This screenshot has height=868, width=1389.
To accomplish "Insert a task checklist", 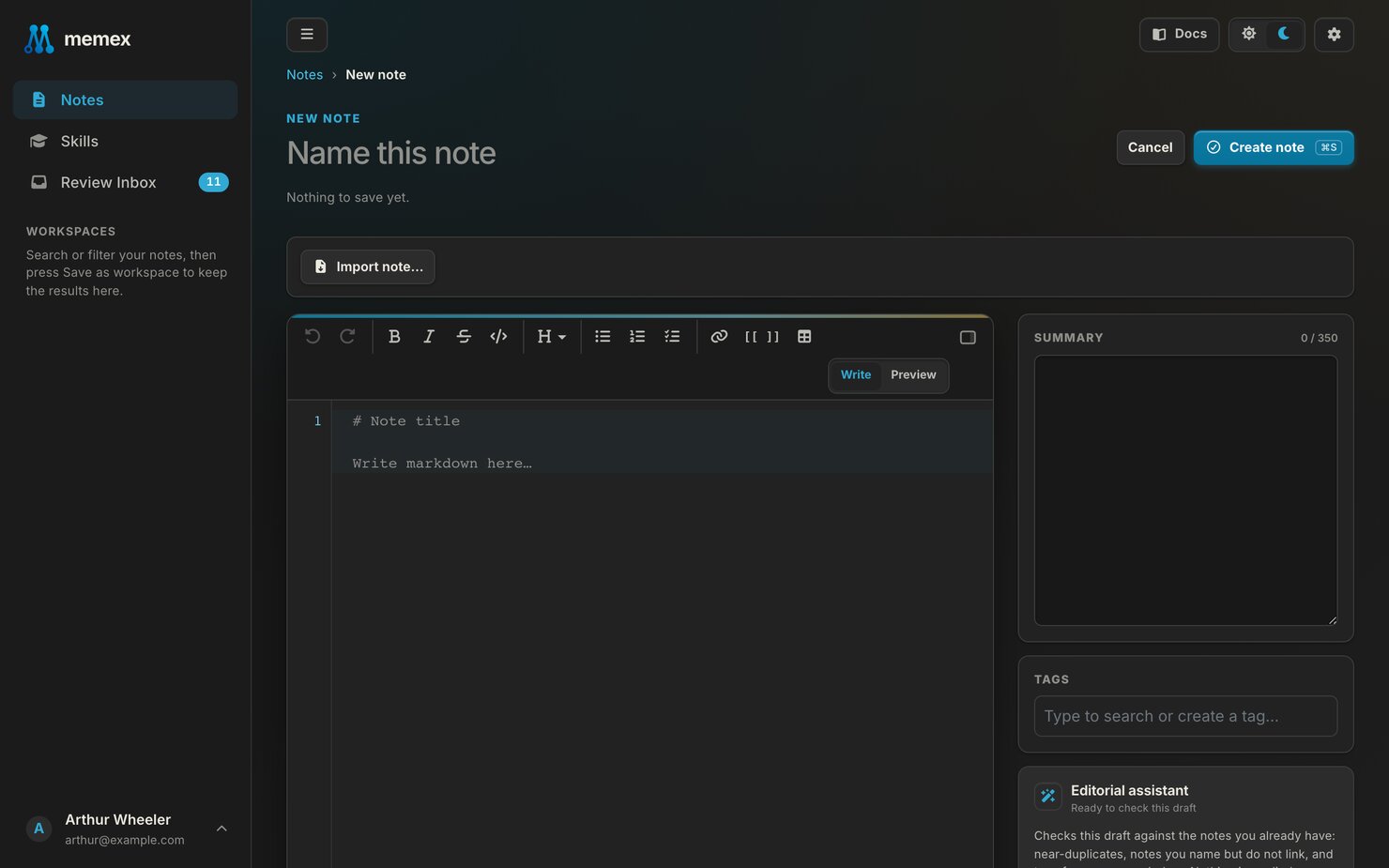I will [672, 336].
